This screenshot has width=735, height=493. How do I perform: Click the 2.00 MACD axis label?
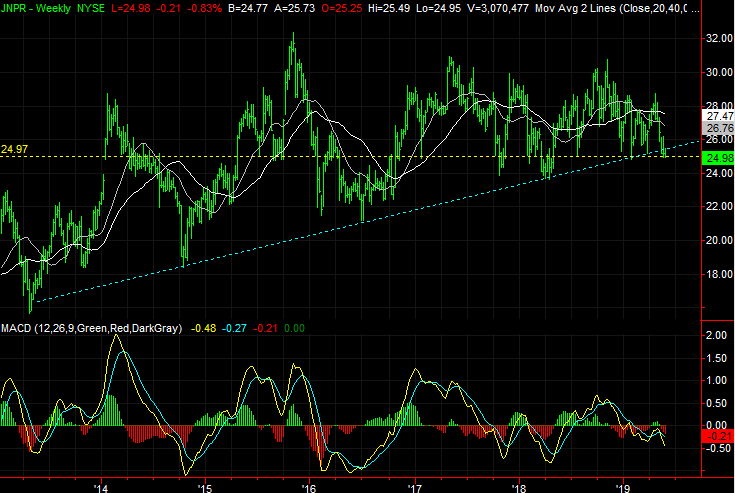click(716, 335)
